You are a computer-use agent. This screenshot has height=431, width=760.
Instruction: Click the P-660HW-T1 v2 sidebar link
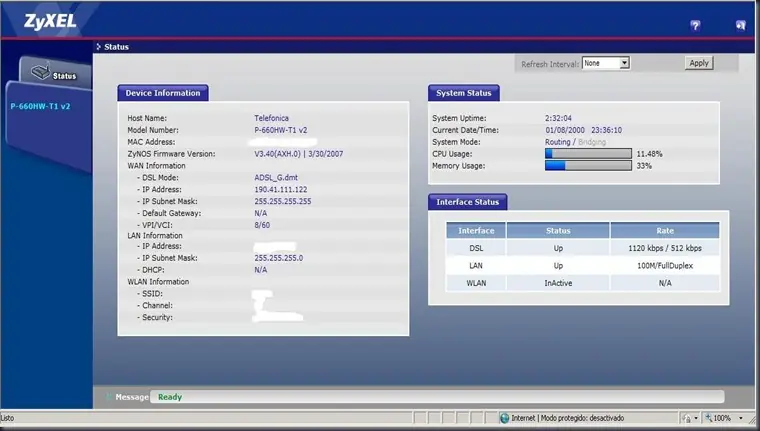(40, 106)
